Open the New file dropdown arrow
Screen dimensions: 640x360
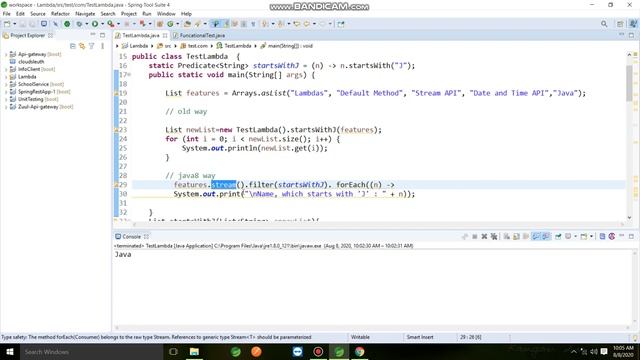pyautogui.click(x=14, y=24)
